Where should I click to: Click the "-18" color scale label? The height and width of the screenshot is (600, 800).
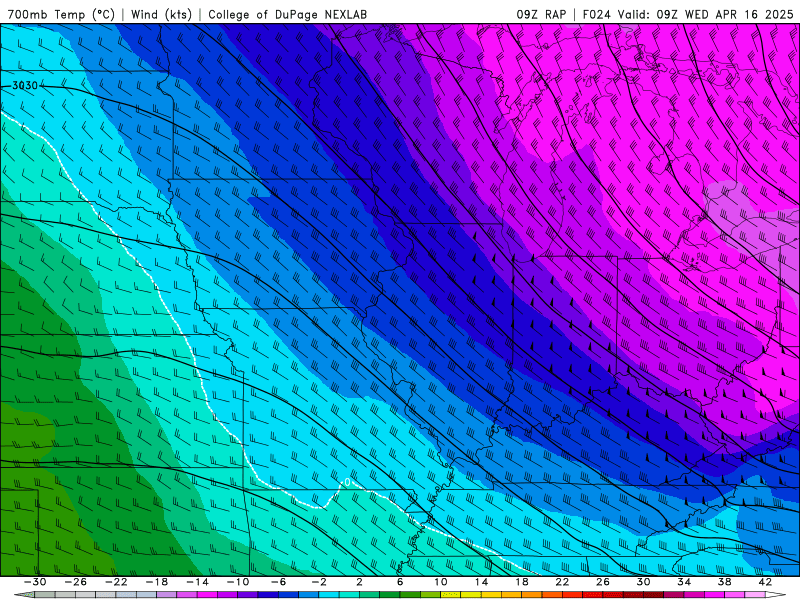point(157,582)
